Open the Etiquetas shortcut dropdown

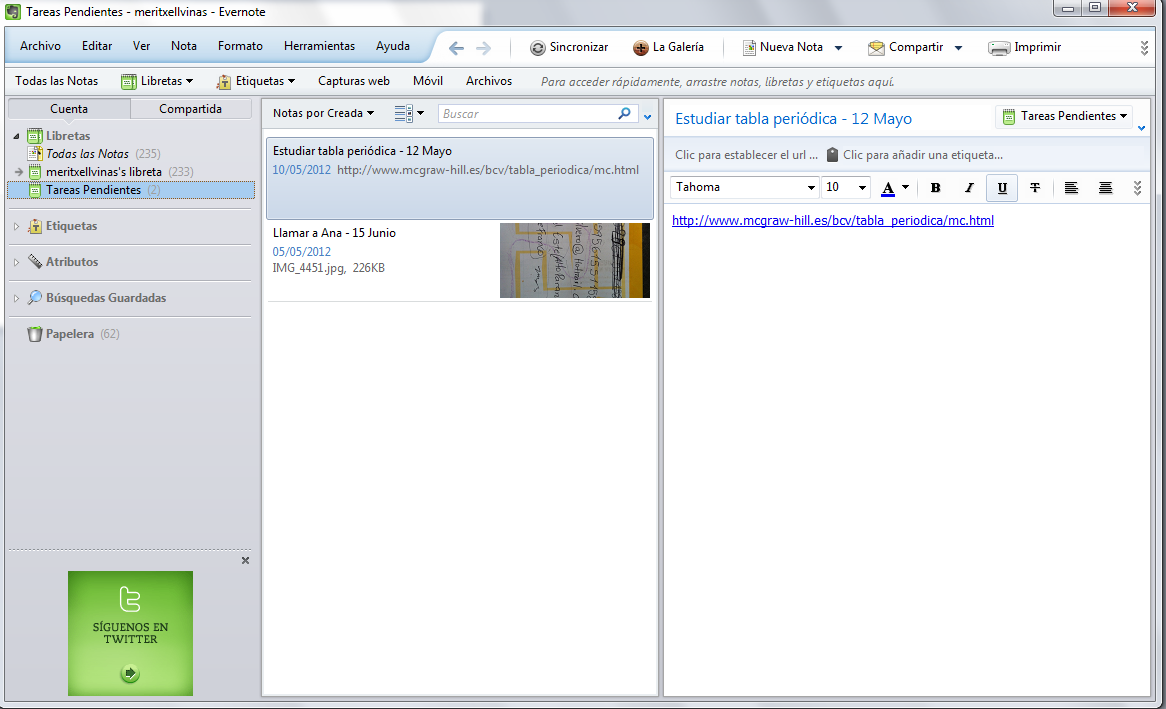click(255, 81)
